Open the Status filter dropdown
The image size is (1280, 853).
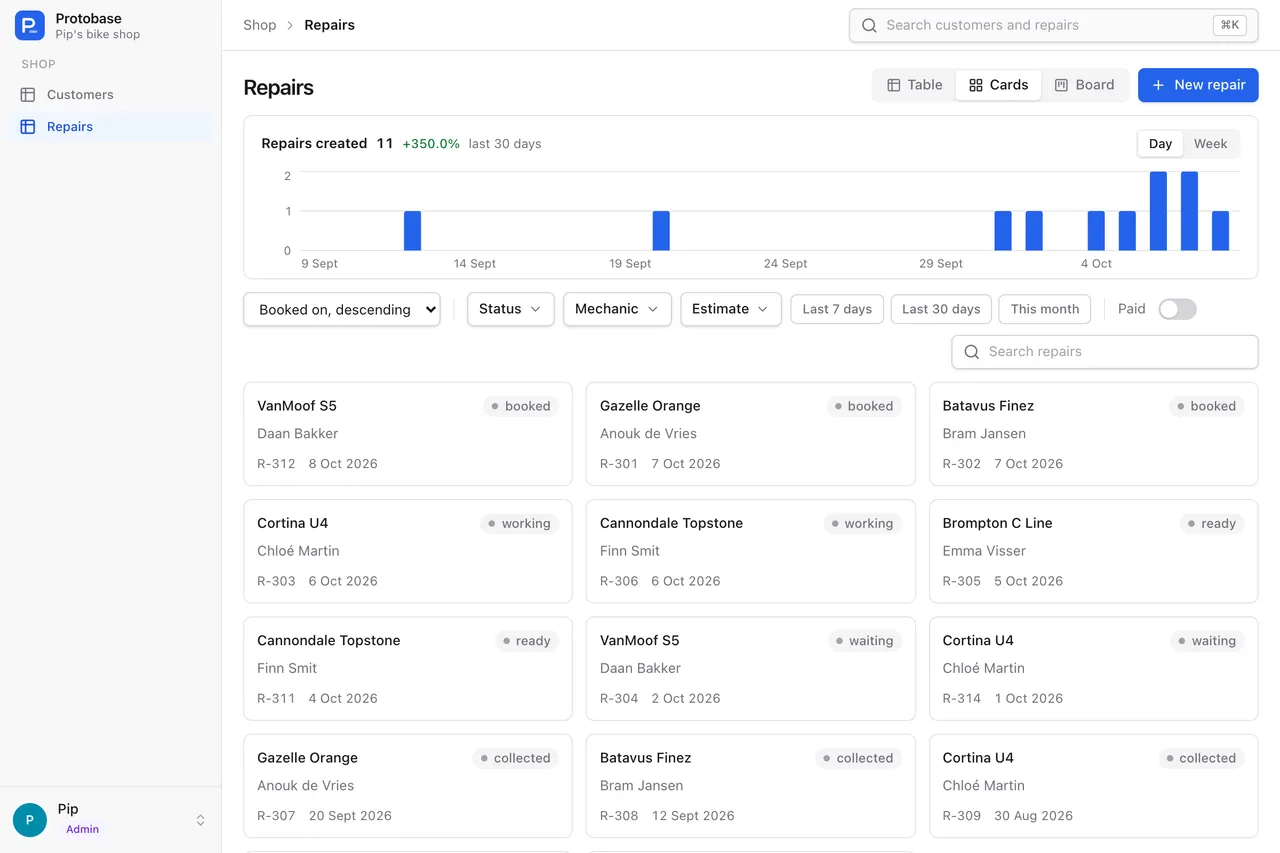tap(510, 309)
